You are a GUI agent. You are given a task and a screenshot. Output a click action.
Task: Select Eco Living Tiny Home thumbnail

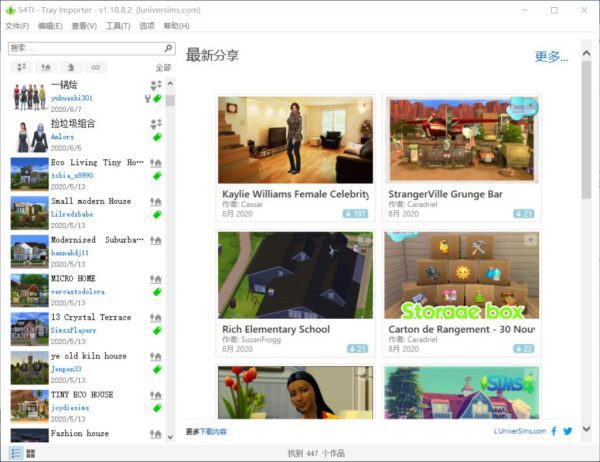29,174
